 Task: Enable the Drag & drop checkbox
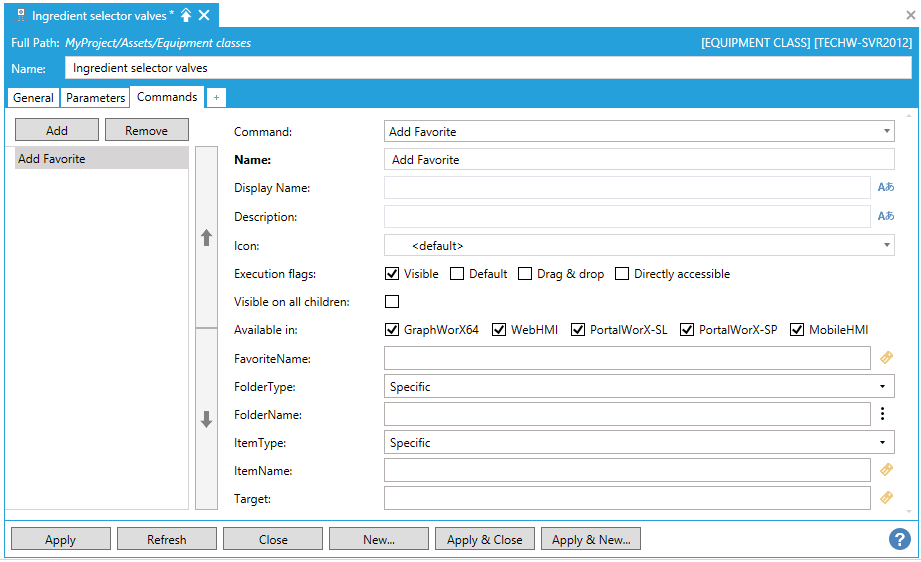[525, 274]
